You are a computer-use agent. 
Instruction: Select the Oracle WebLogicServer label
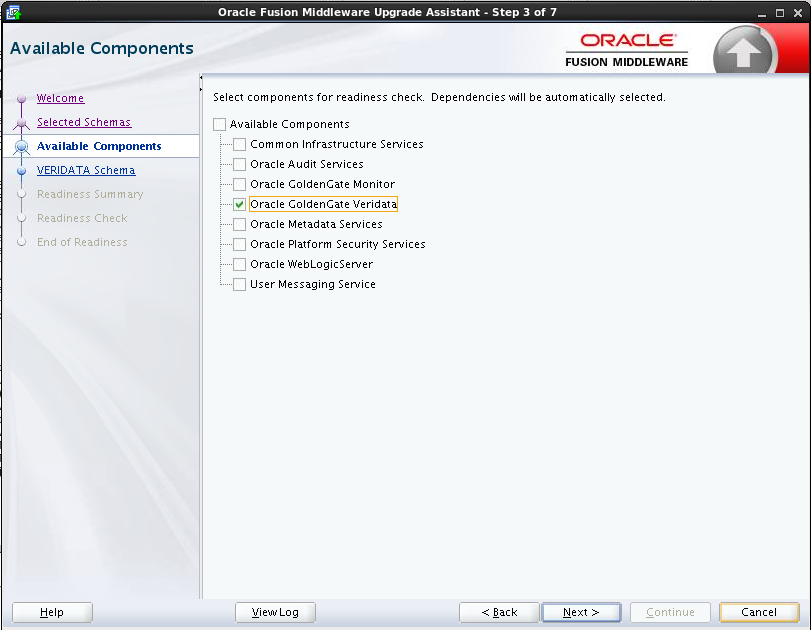[311, 264]
